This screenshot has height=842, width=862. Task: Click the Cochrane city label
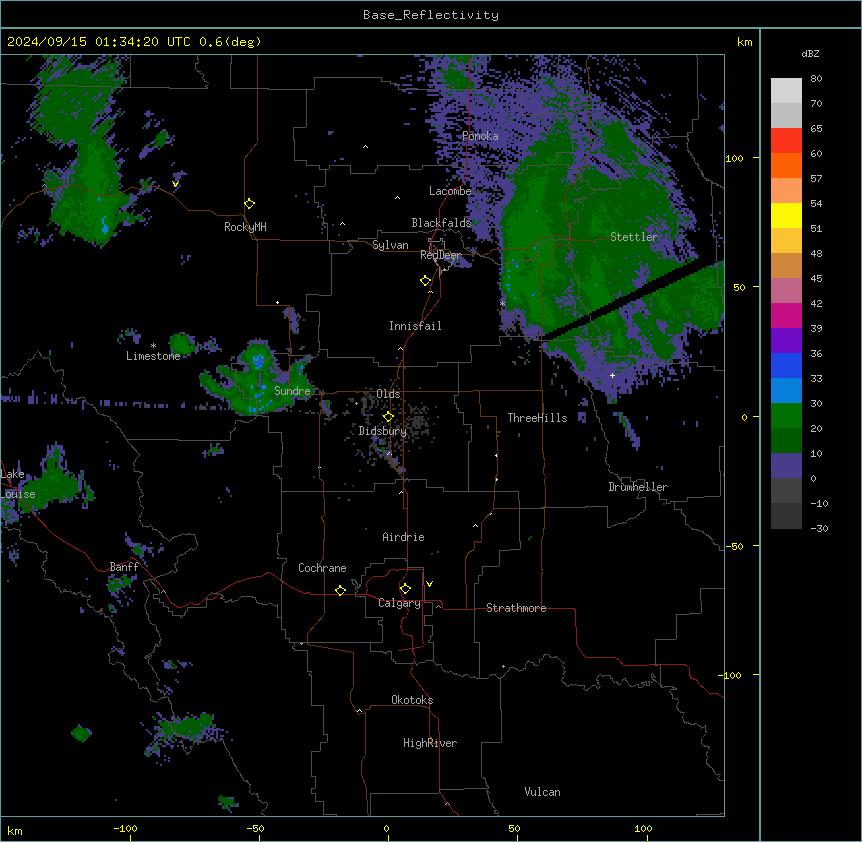(x=322, y=568)
